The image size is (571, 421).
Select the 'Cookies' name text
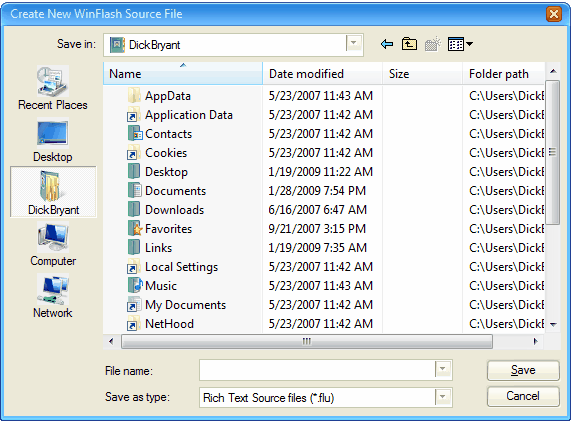coord(166,153)
